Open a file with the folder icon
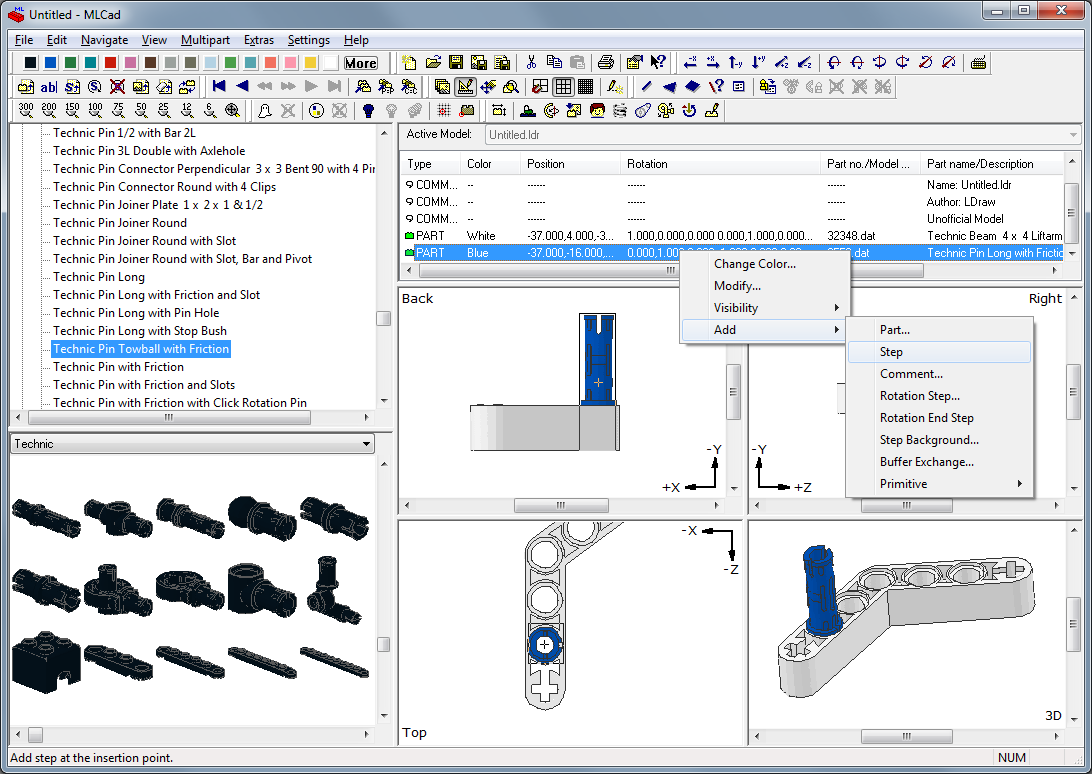This screenshot has width=1092, height=774. (433, 63)
